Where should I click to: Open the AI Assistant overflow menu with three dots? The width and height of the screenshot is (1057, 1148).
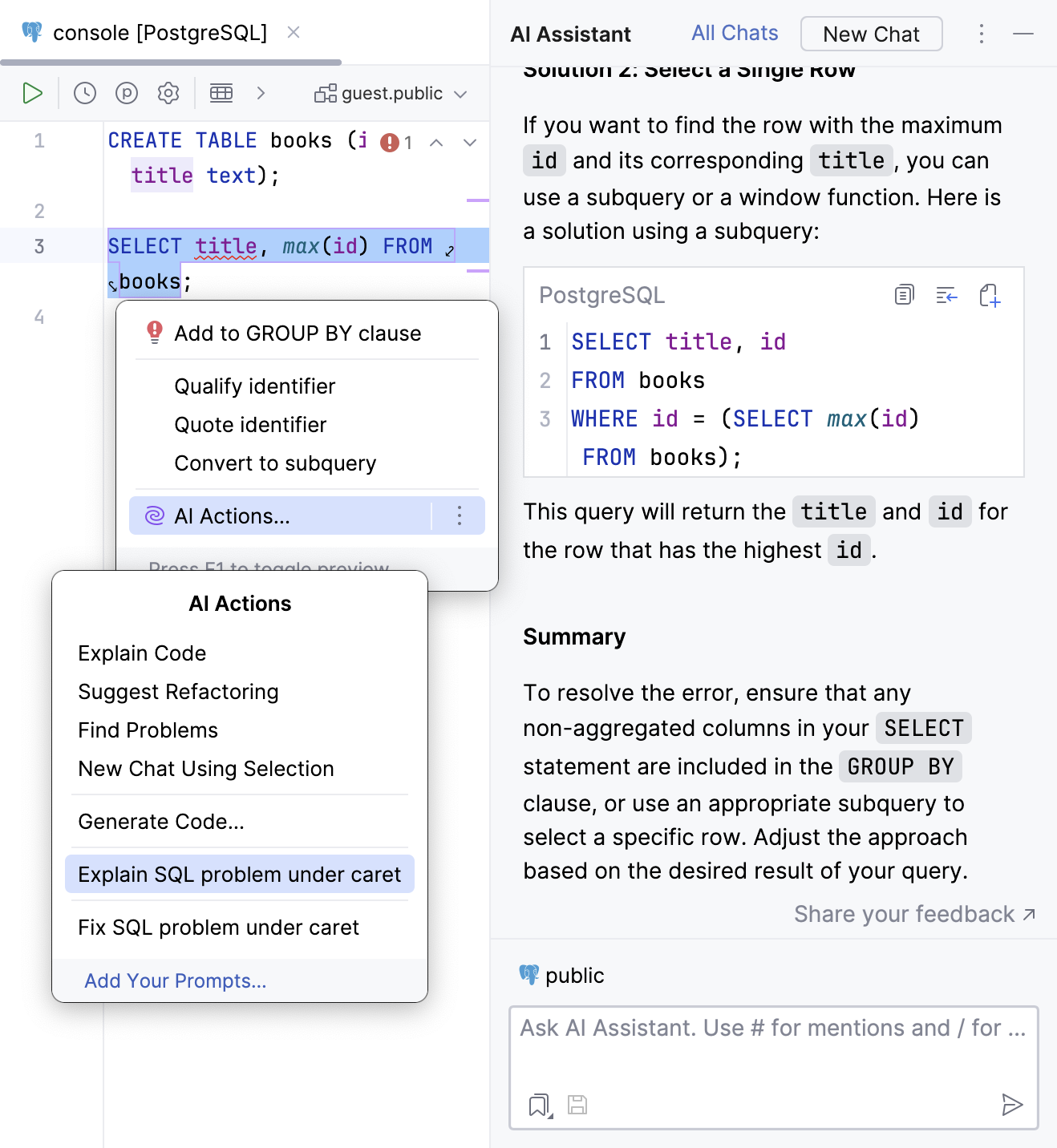981,34
